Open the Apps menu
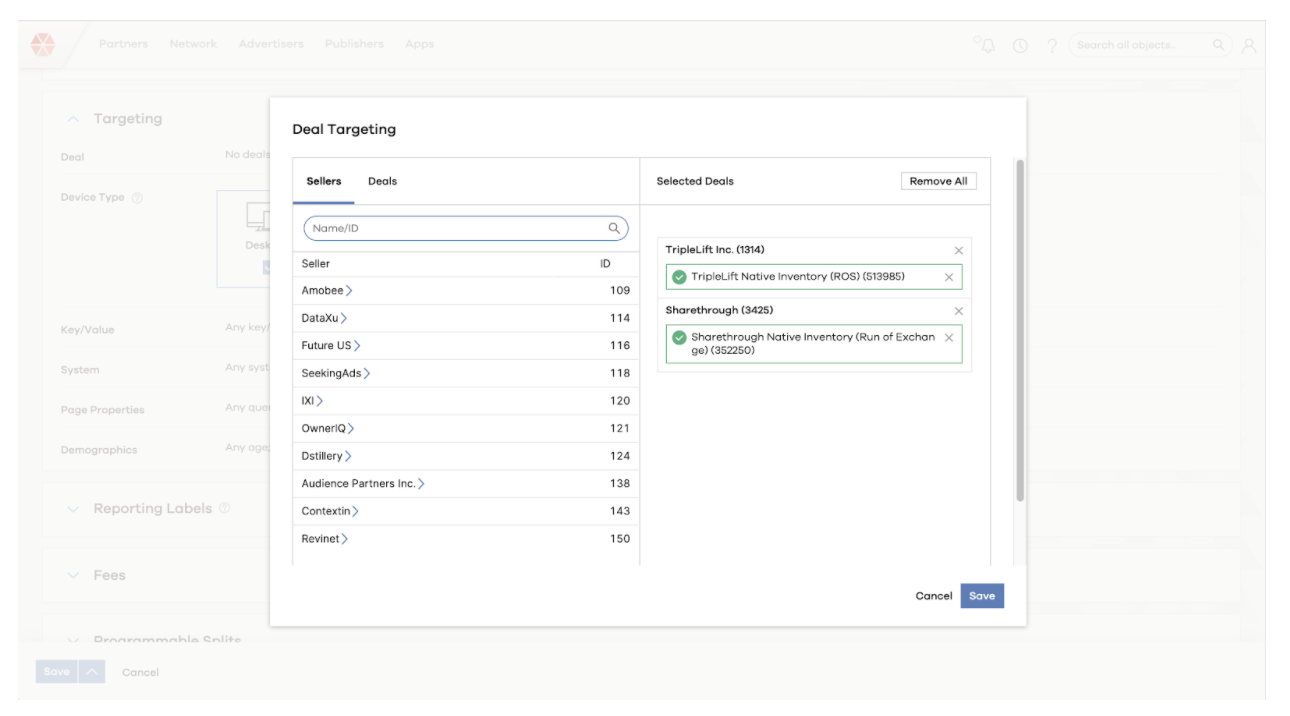The width and height of the screenshot is (1290, 716). (420, 44)
